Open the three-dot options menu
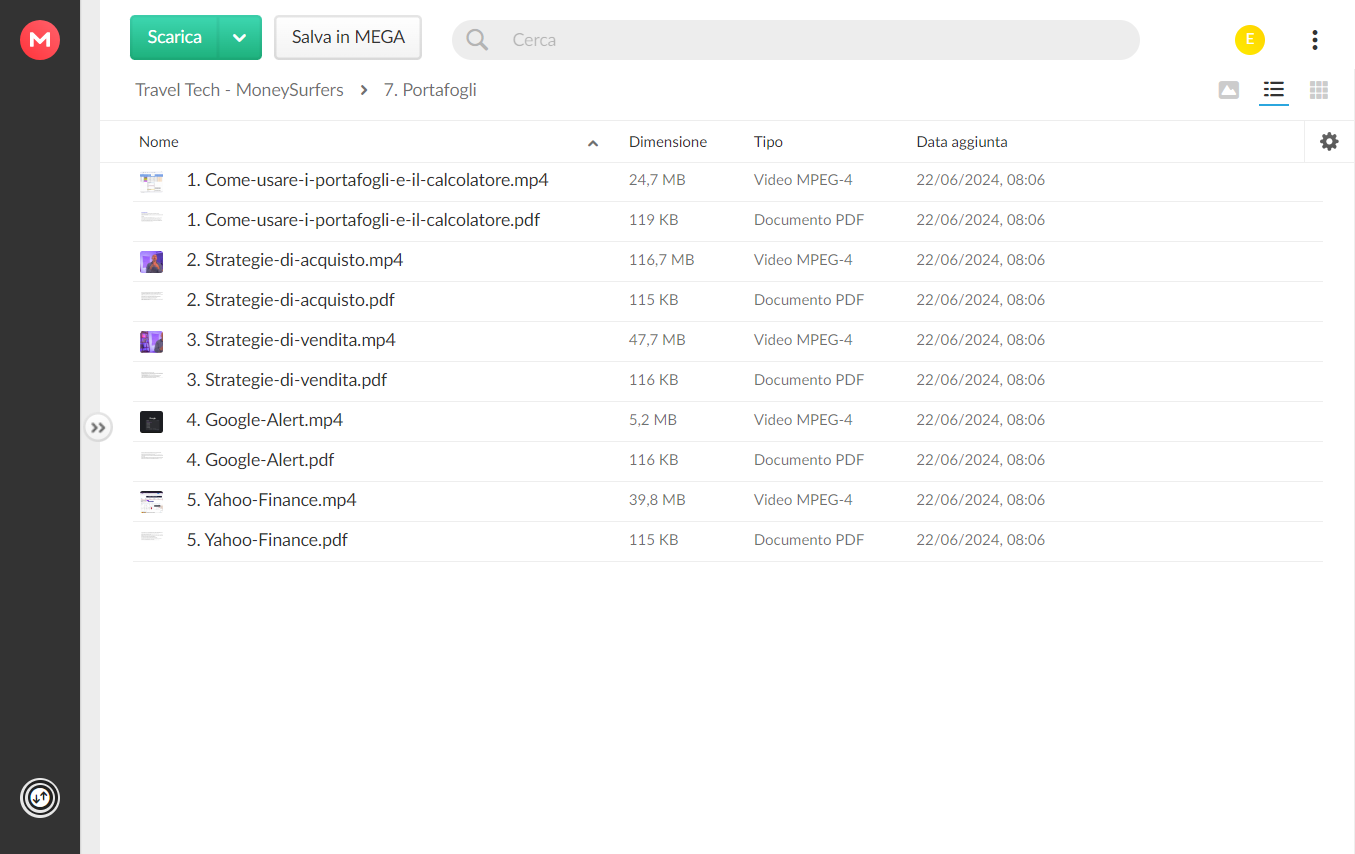 [1314, 40]
